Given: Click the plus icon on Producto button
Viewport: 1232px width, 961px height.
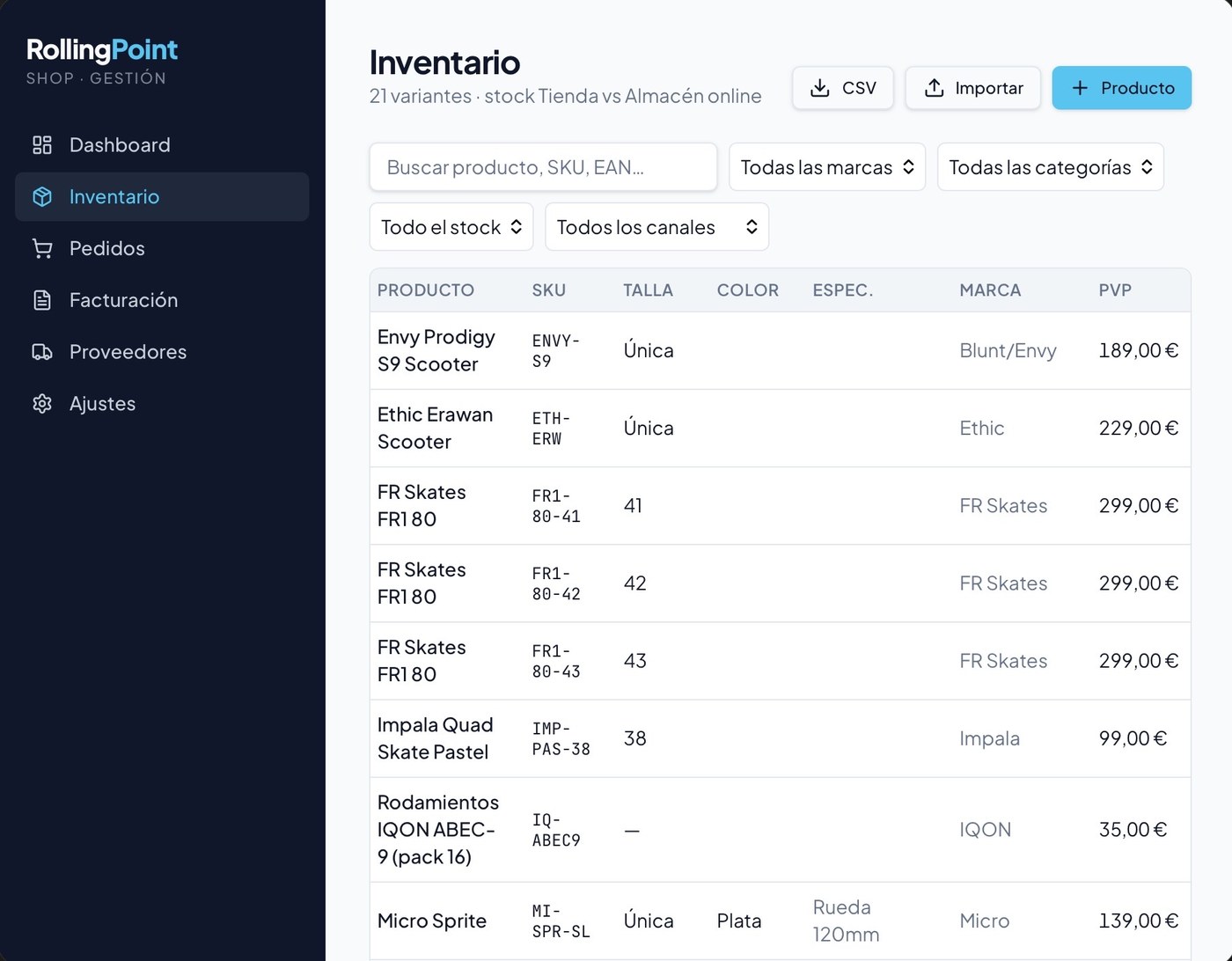Looking at the screenshot, I should (1080, 88).
